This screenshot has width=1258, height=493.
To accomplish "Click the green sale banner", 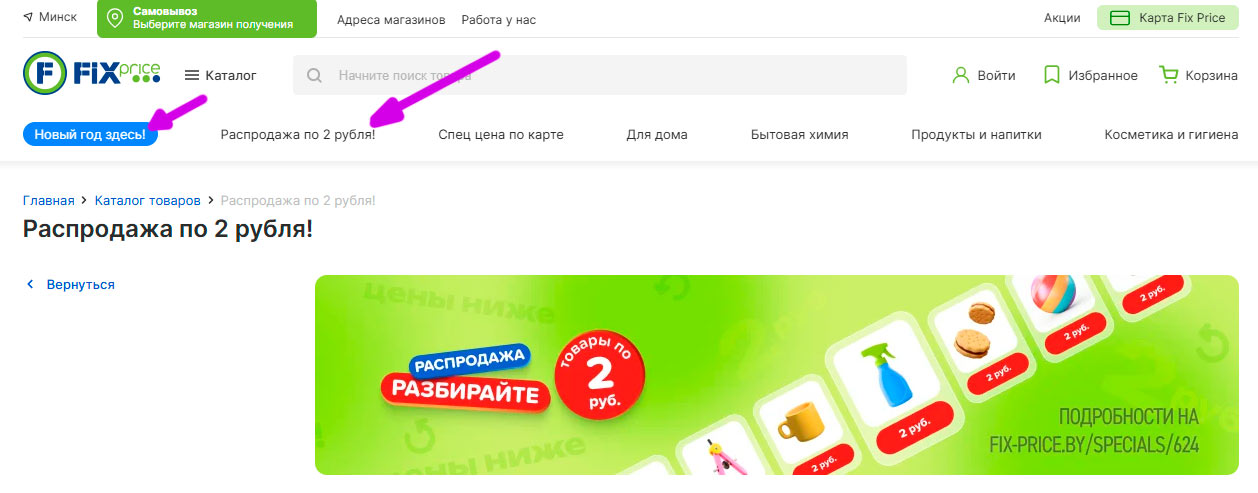I will click(777, 375).
